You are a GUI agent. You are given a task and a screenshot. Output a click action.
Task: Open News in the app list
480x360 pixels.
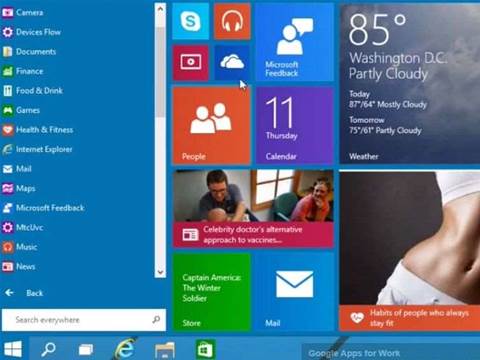tap(19, 267)
